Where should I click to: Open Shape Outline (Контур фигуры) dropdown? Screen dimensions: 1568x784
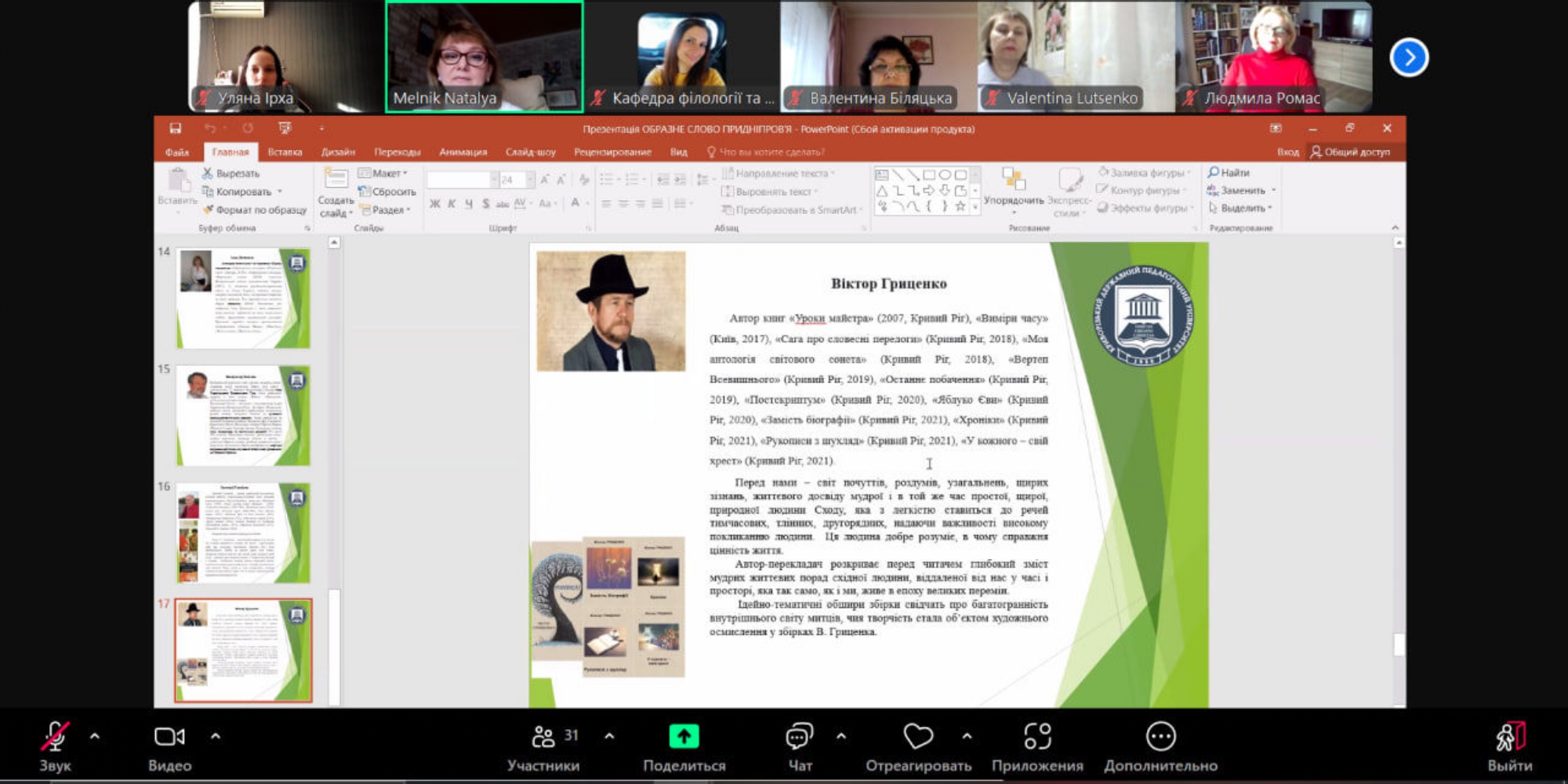pyautogui.click(x=1140, y=191)
